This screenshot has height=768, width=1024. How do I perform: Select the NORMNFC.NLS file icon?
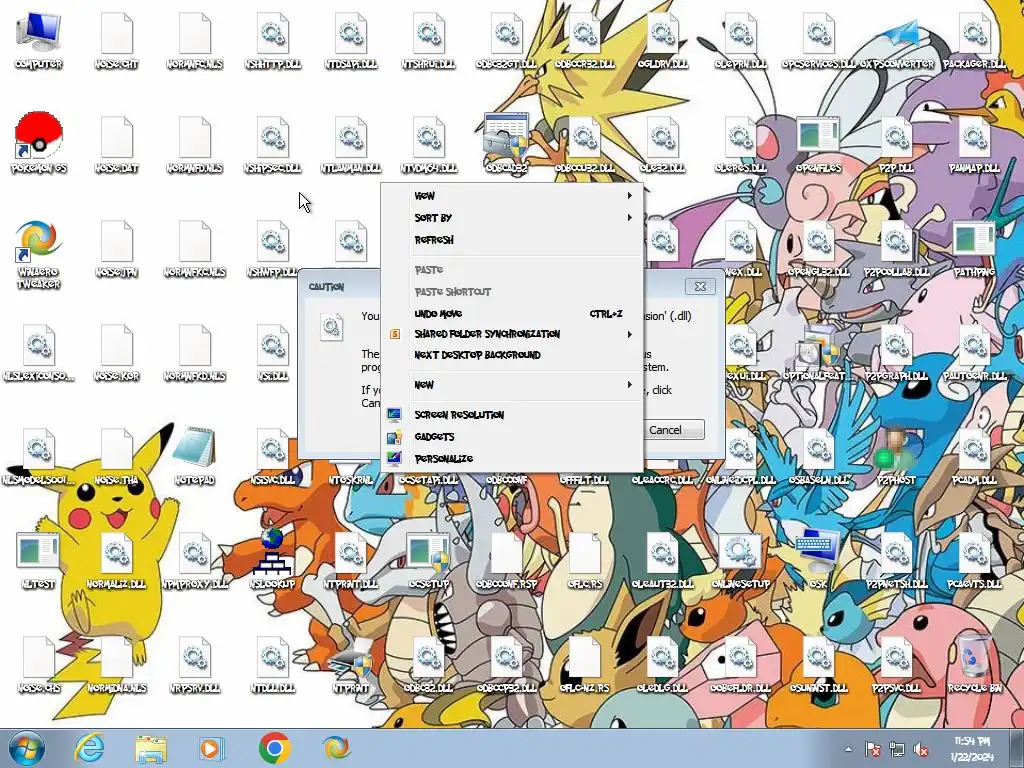click(194, 40)
